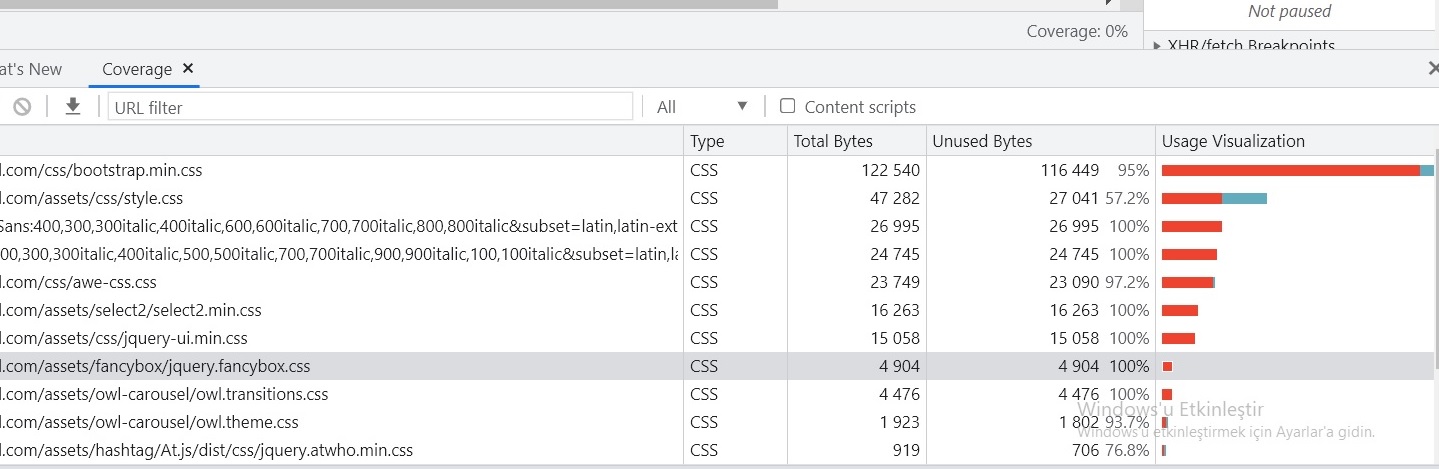Switch to the What's New tab
Viewport: 1439px width, 469px height.
click(x=31, y=69)
